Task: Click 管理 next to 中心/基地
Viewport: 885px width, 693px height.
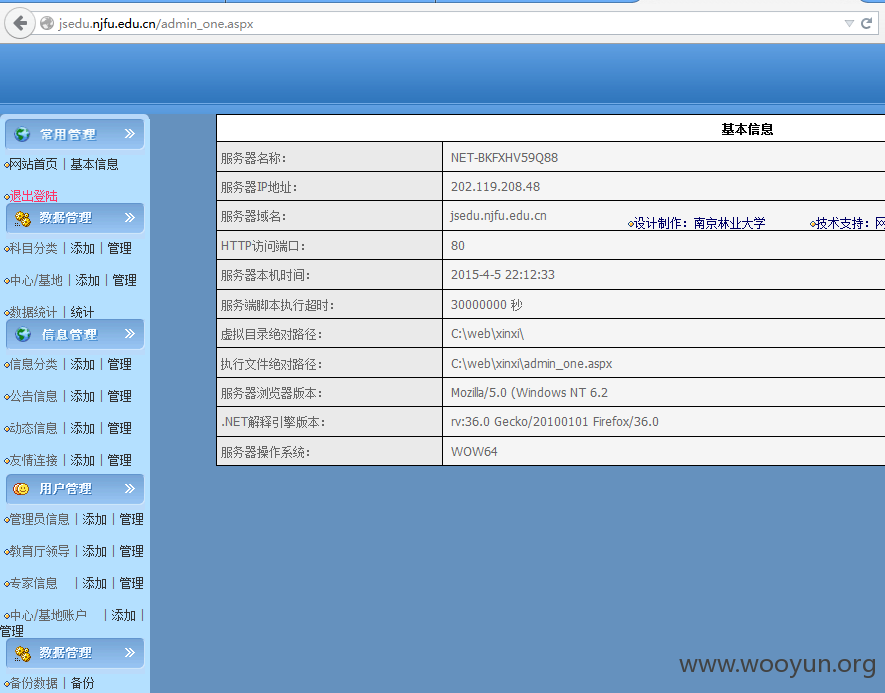Action: tap(125, 280)
